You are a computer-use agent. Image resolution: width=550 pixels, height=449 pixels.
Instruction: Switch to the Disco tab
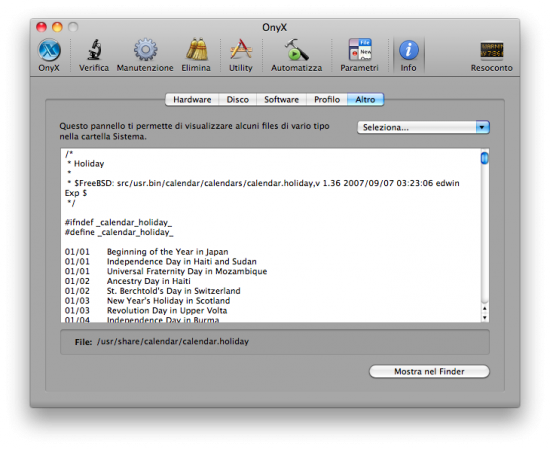tap(237, 100)
